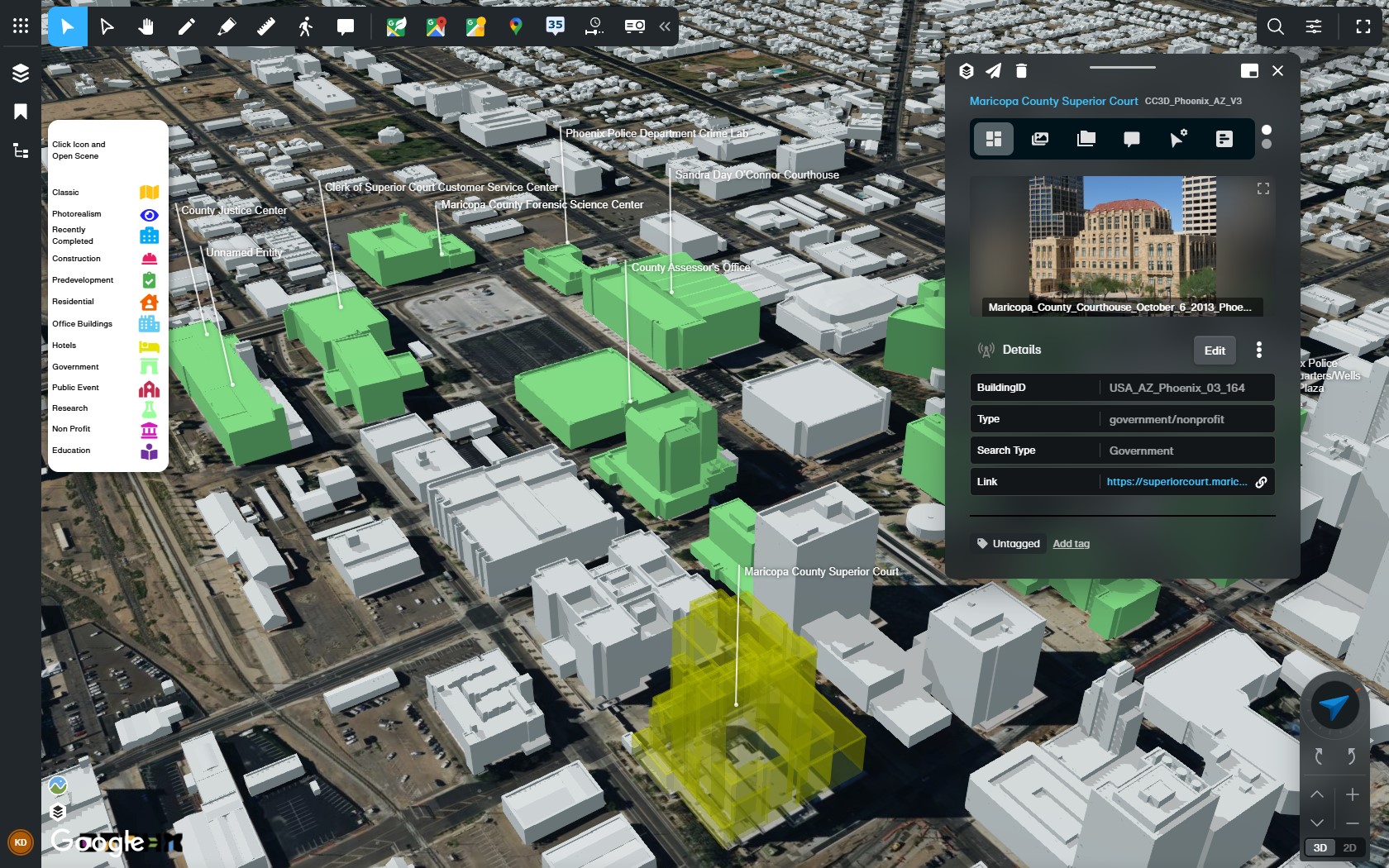Switch to the comments tab in panel
This screenshot has height=868, width=1389.
pos(1132,139)
